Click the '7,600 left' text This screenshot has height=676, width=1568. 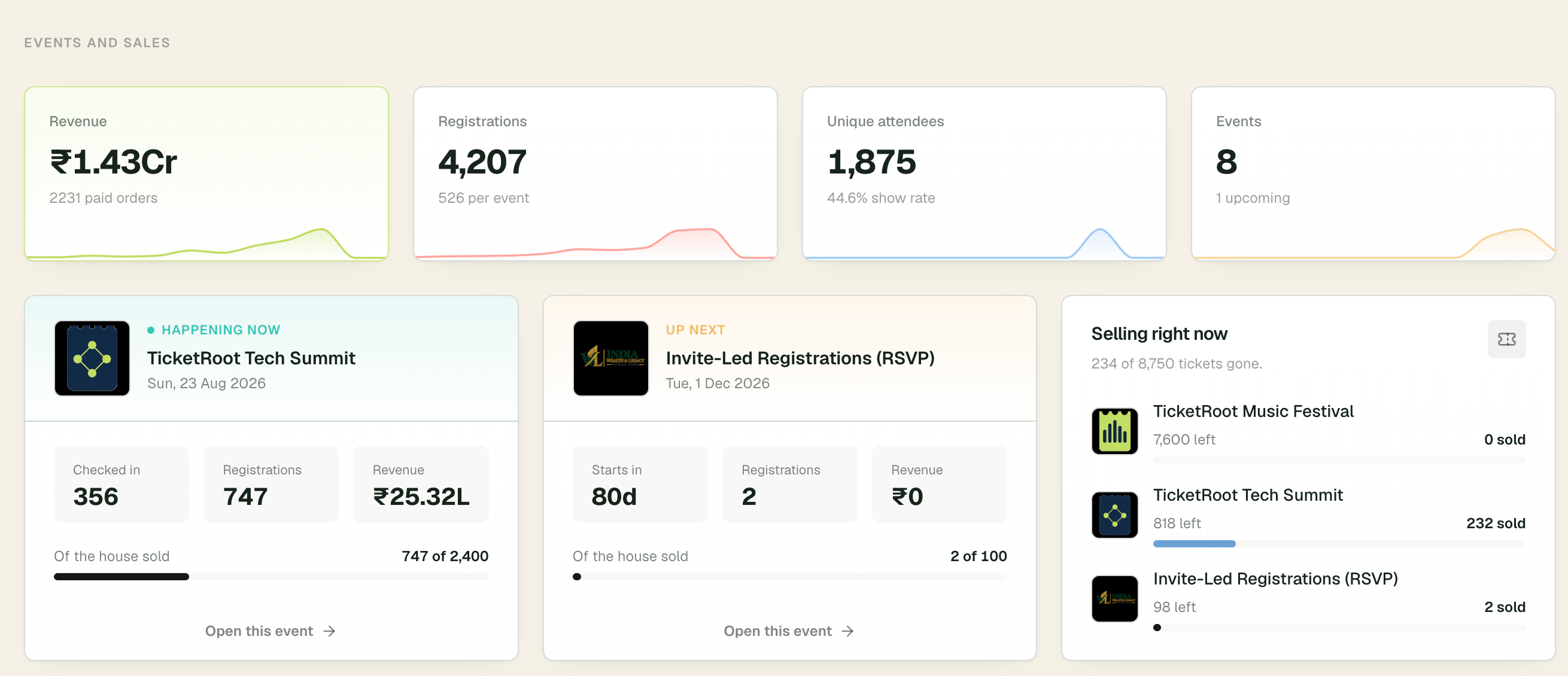[x=1183, y=439]
